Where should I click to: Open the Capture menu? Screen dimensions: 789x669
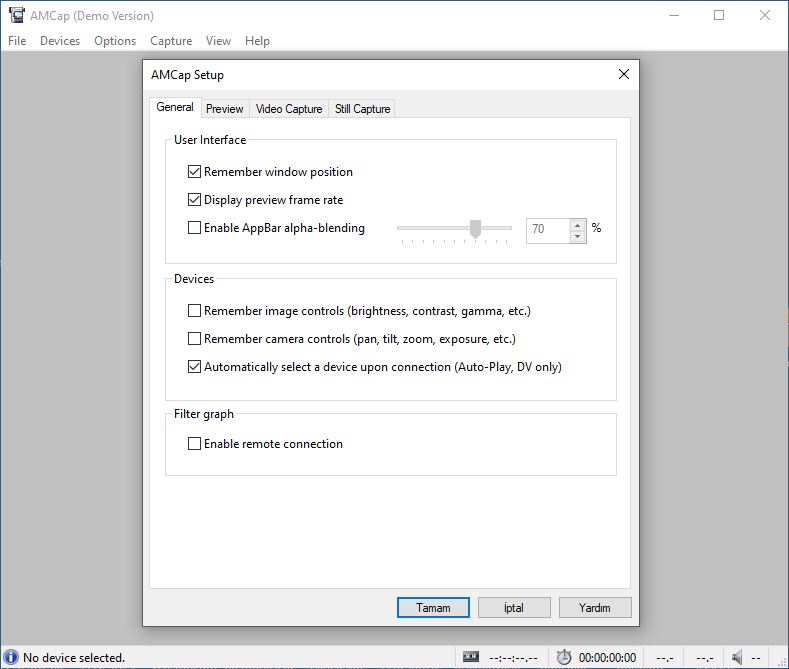[171, 41]
